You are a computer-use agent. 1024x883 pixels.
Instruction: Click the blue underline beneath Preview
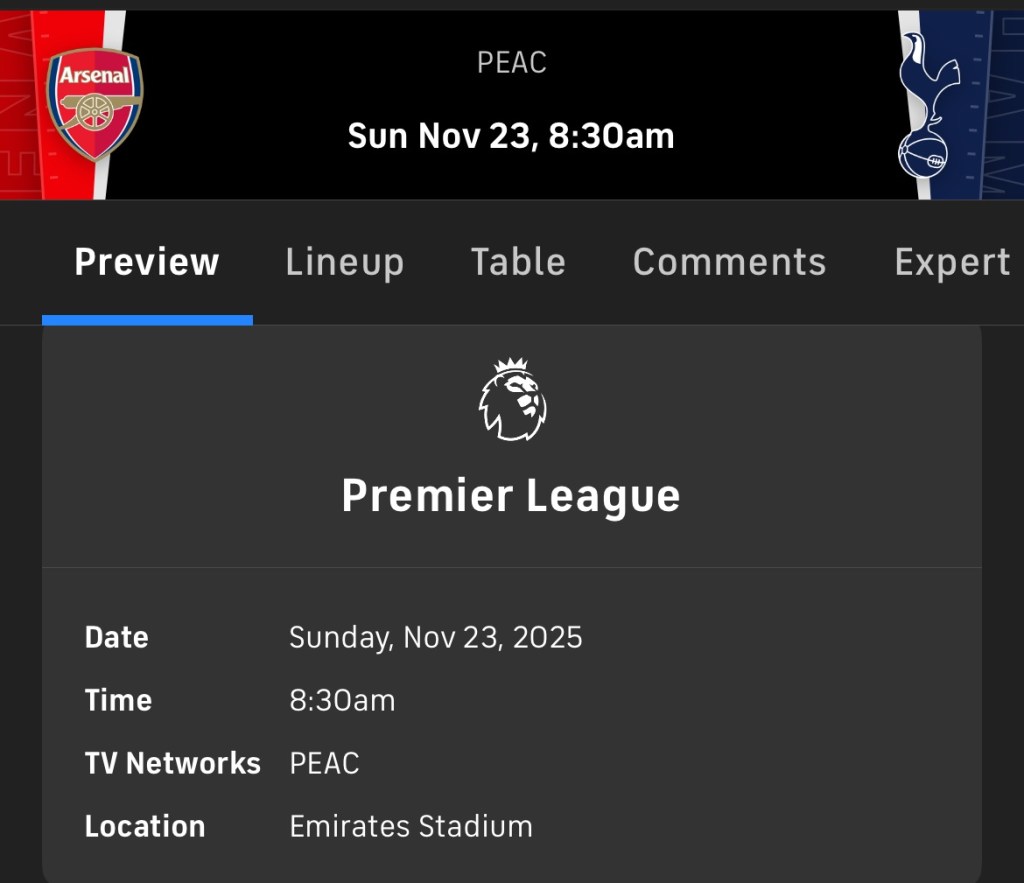147,320
